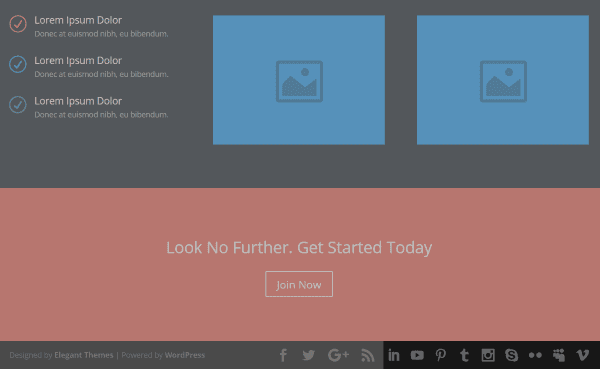Open the RSS feed icon
Image resolution: width=600 pixels, height=369 pixels.
[368, 355]
